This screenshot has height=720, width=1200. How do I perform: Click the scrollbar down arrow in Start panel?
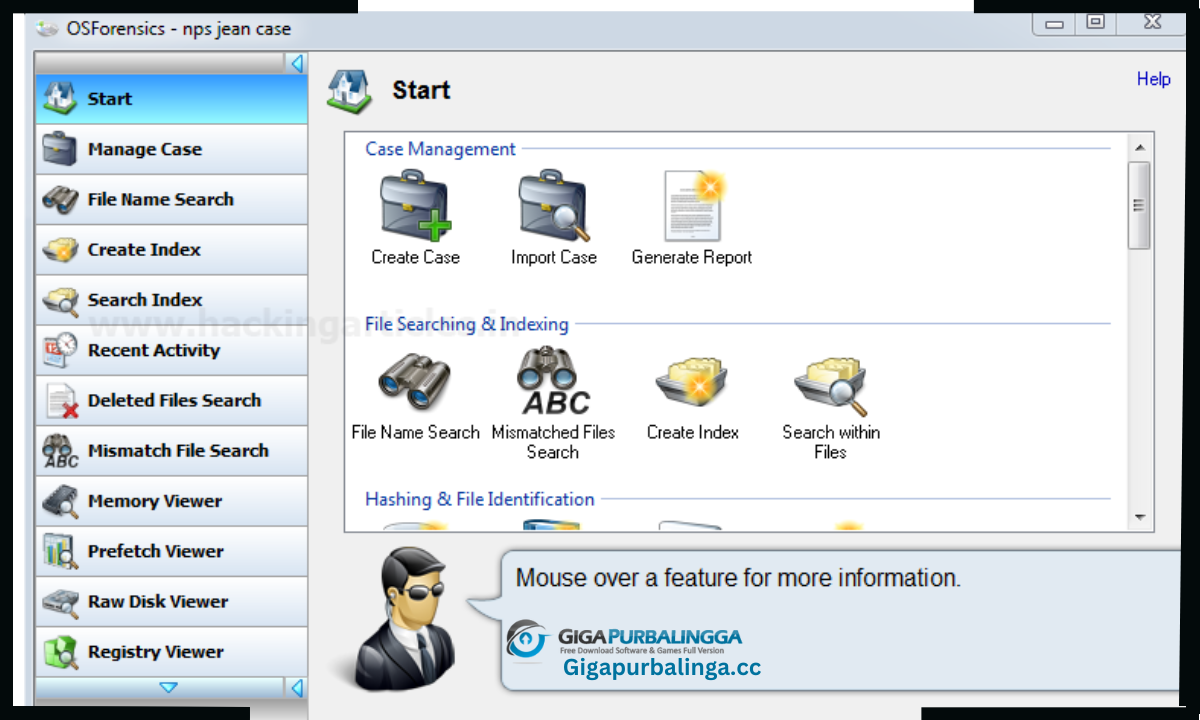pyautogui.click(x=1139, y=517)
